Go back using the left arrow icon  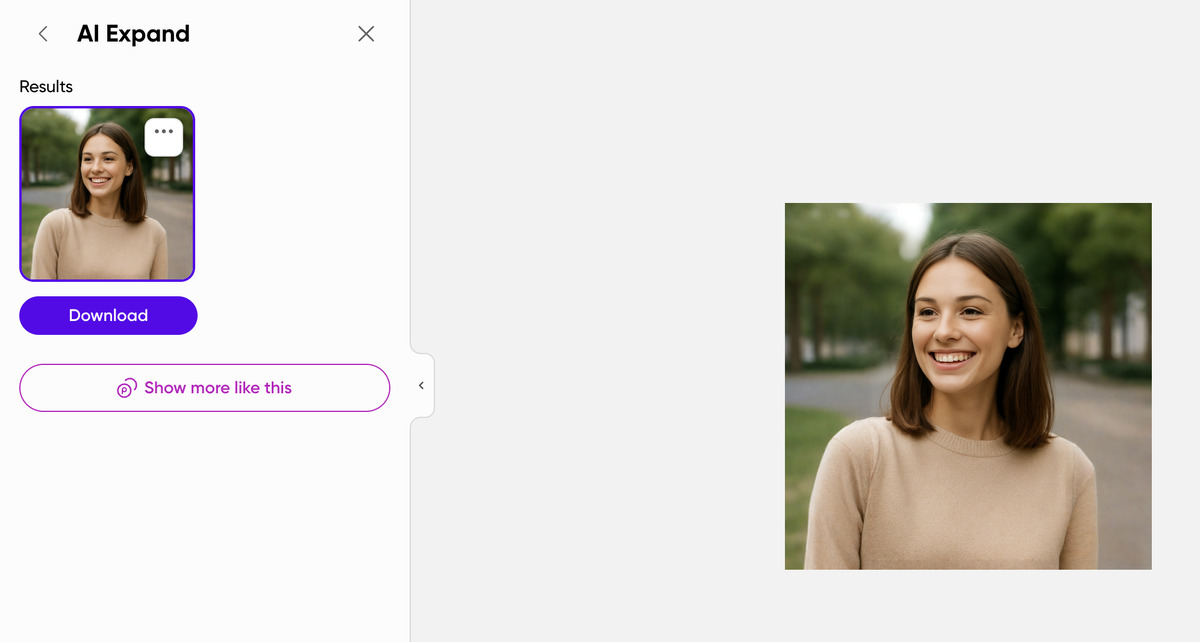(43, 34)
